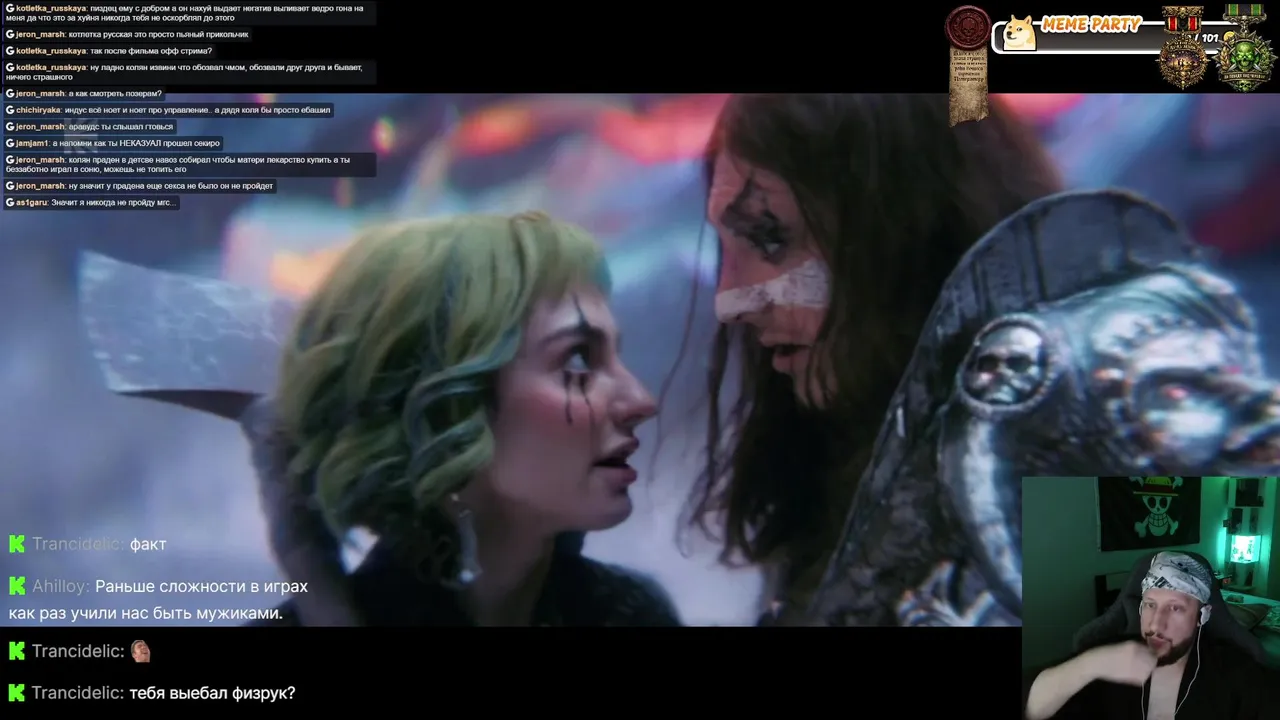Click the Doge icon on Meme Party bar
Image resolution: width=1280 pixels, height=720 pixels.
pyautogui.click(x=1020, y=32)
